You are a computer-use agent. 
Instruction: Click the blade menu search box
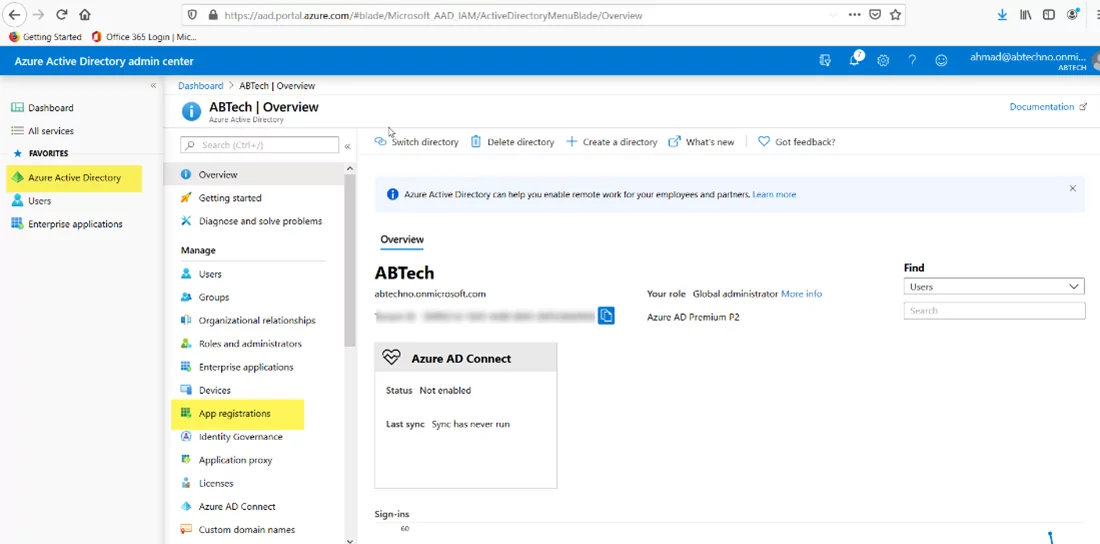pos(260,145)
